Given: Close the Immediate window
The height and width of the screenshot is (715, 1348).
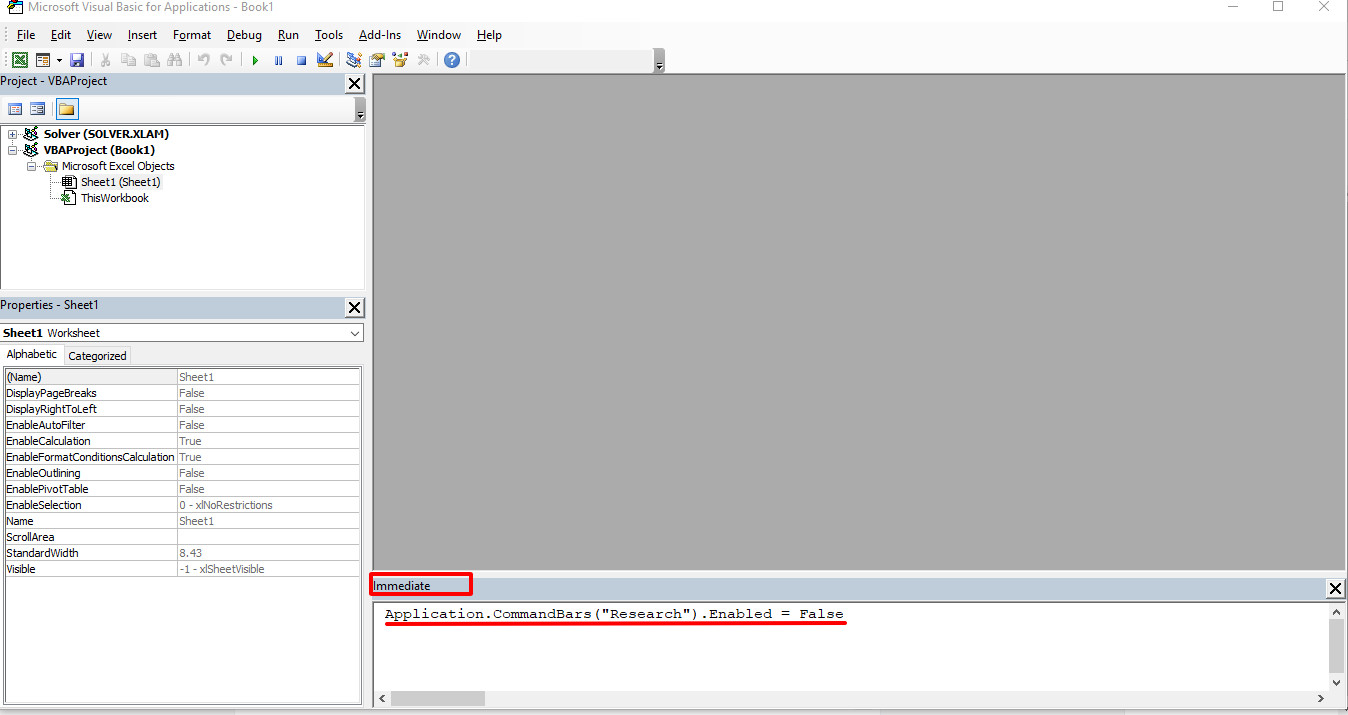Looking at the screenshot, I should (1335, 588).
